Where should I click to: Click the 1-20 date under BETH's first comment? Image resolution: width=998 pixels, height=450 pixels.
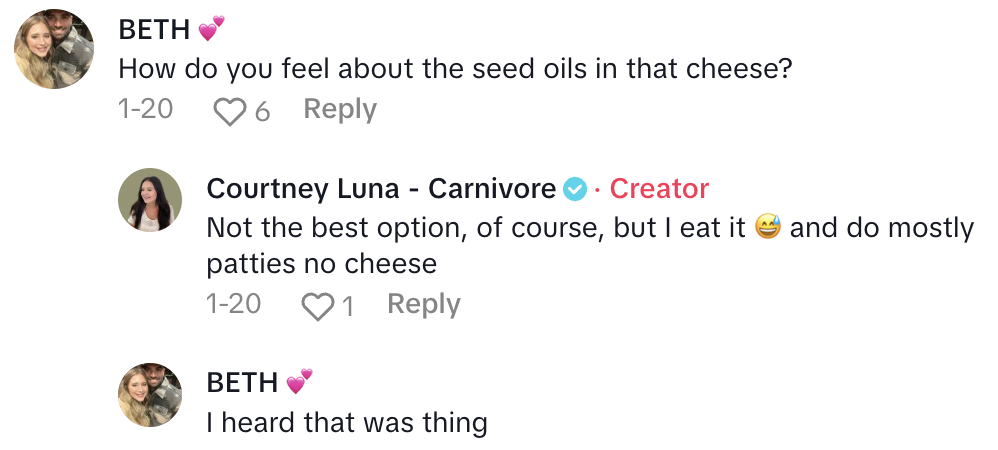point(145,110)
